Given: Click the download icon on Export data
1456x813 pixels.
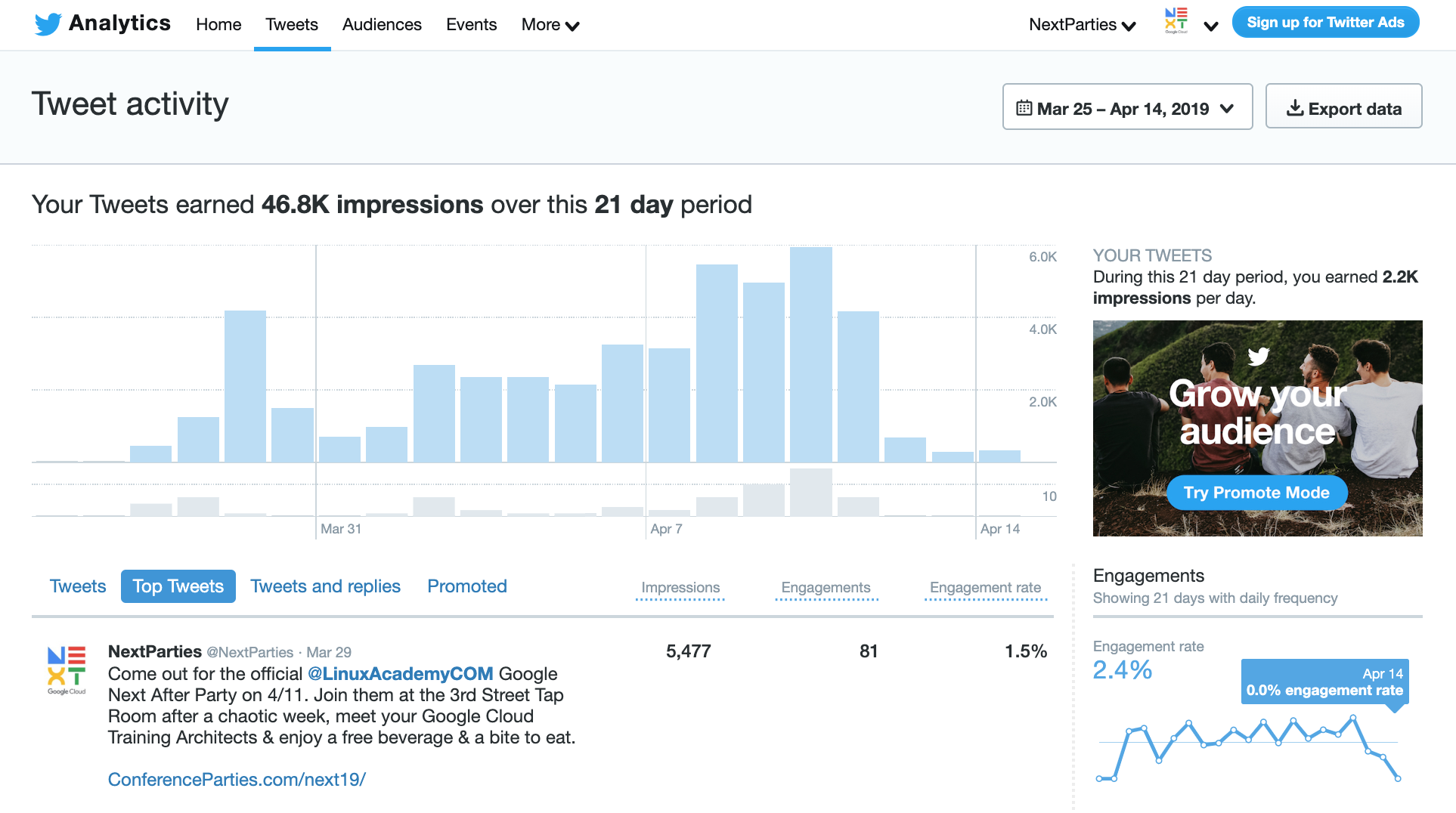Looking at the screenshot, I should tap(1294, 108).
